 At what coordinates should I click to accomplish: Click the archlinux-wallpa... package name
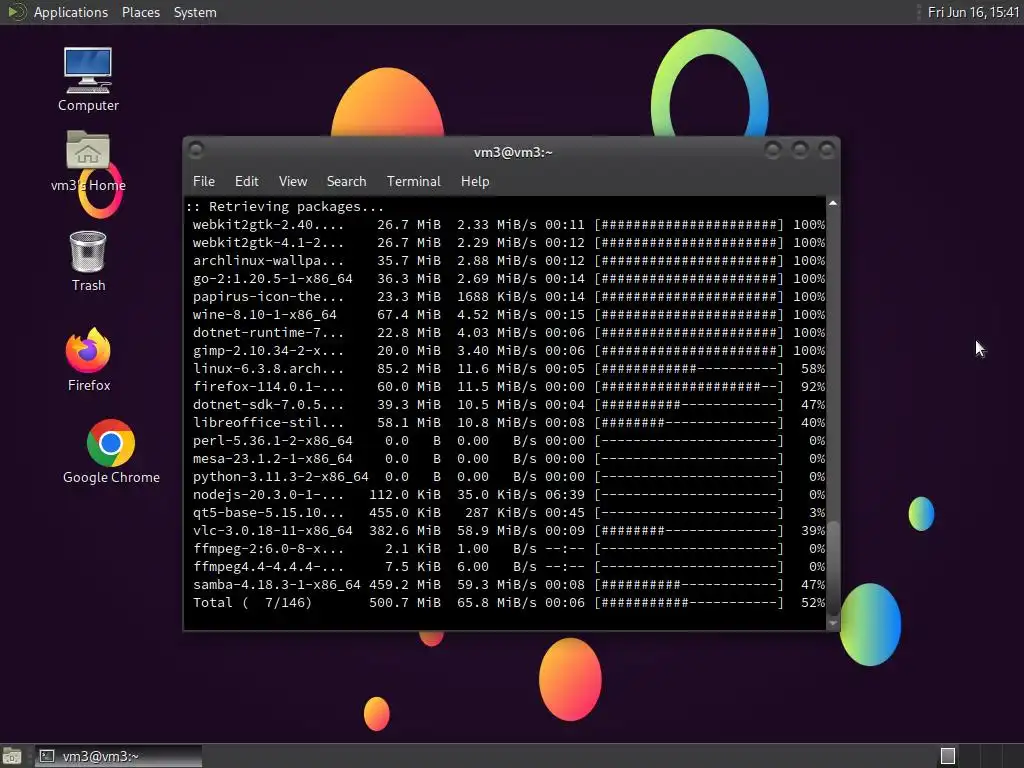268,261
